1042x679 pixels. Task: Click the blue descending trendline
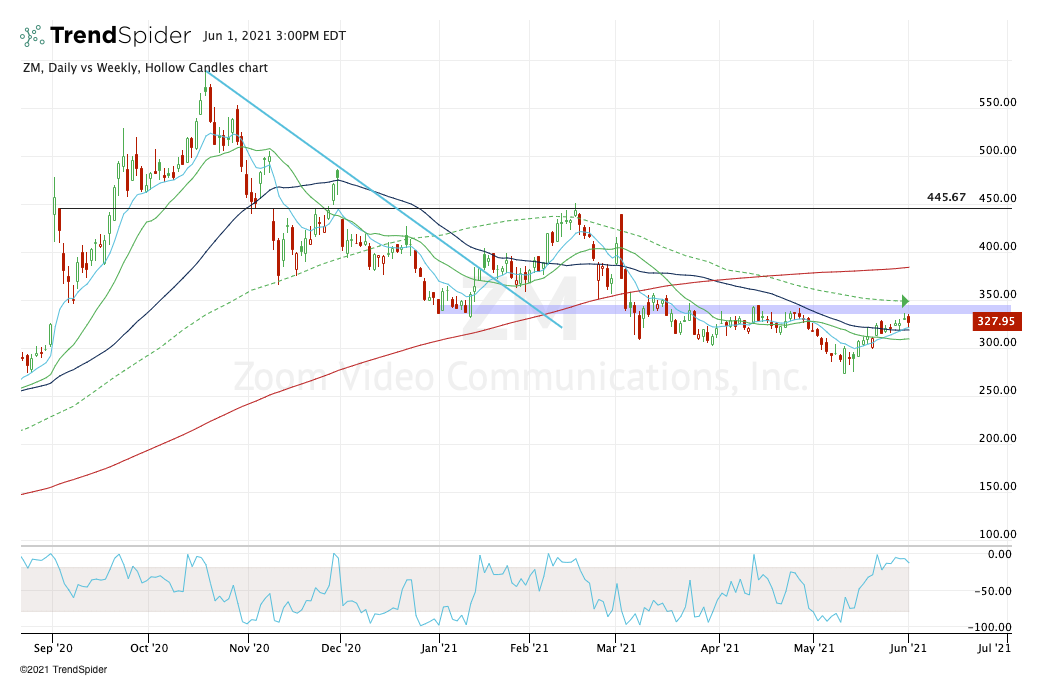(383, 199)
